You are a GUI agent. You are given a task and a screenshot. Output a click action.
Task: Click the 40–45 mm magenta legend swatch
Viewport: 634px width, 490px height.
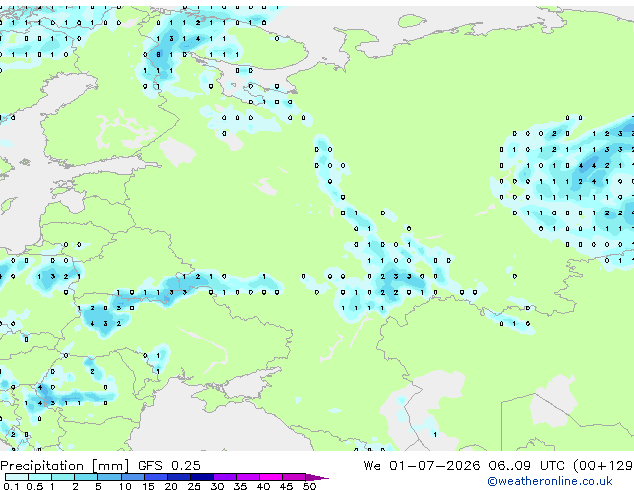click(271, 477)
